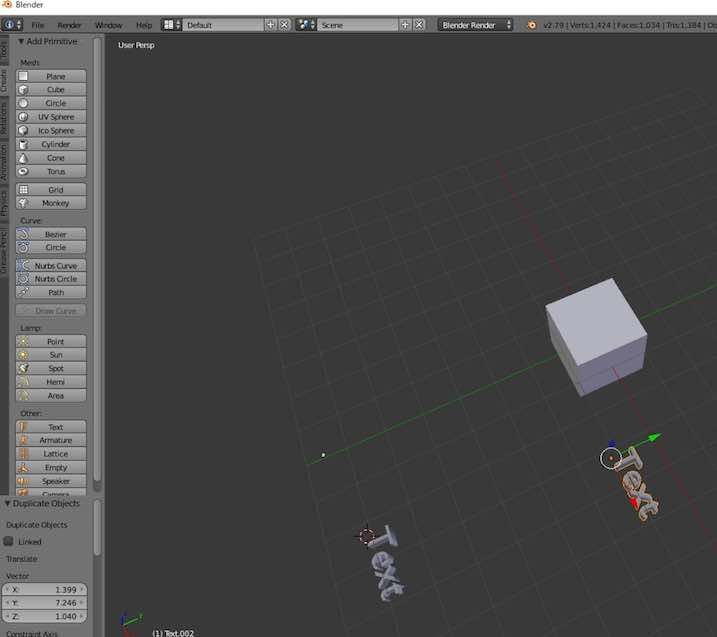The width and height of the screenshot is (717, 637).
Task: Add an Armature object
Action: point(51,440)
